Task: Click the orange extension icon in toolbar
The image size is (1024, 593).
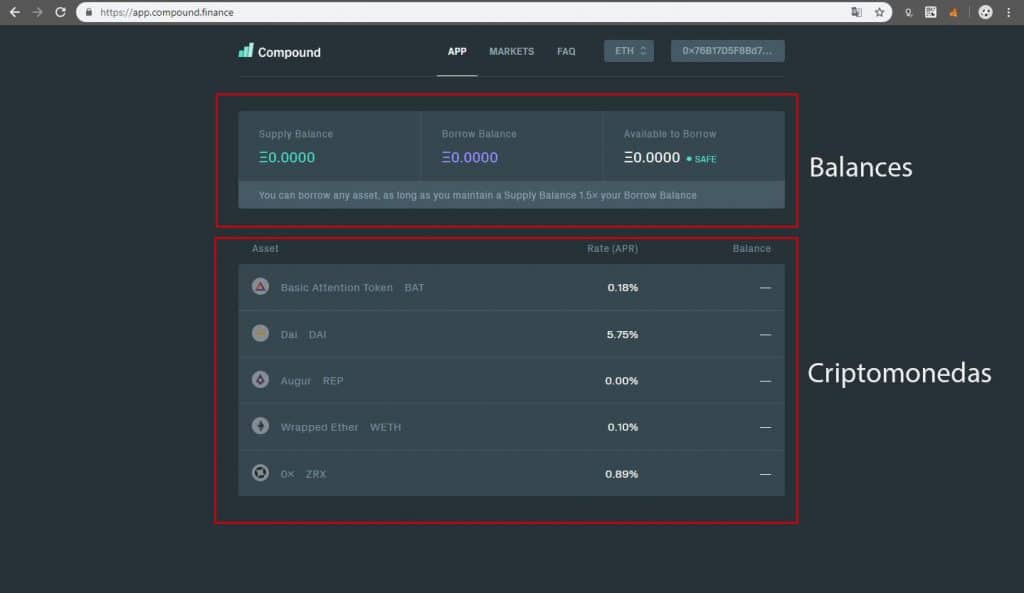Action: pos(953,12)
